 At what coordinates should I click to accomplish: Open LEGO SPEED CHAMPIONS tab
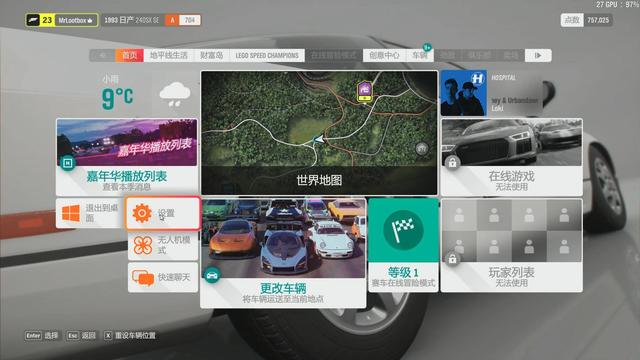pos(267,56)
